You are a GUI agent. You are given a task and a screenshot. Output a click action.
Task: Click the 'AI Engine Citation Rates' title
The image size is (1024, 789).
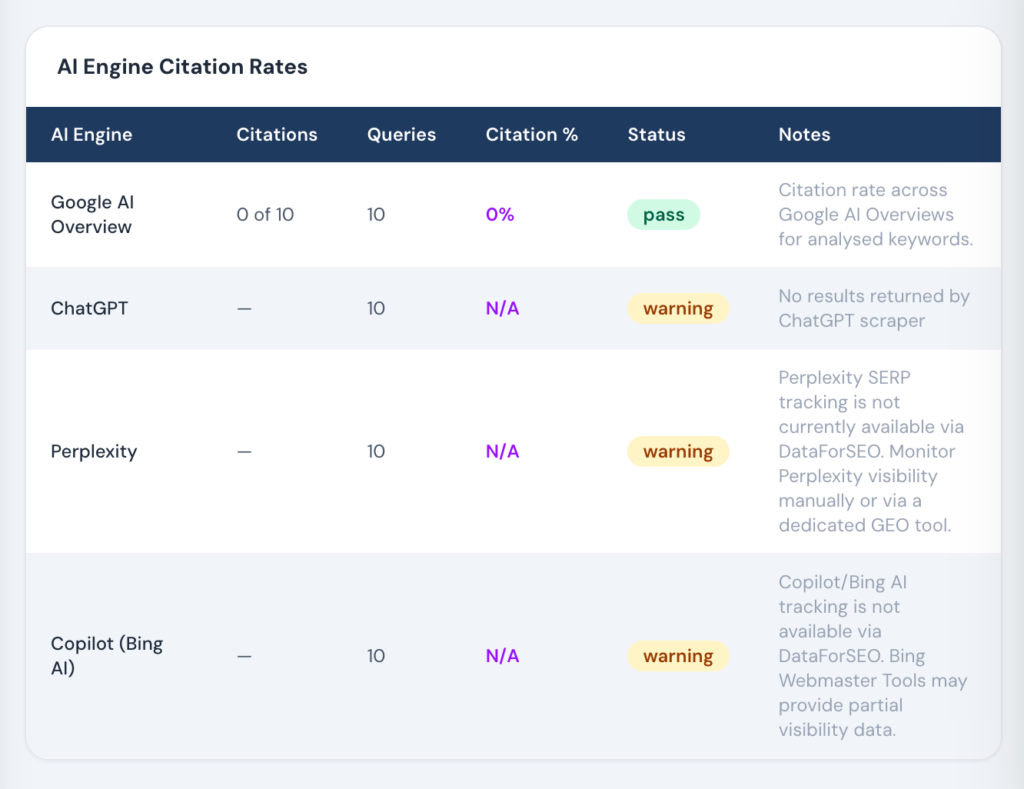coord(182,67)
